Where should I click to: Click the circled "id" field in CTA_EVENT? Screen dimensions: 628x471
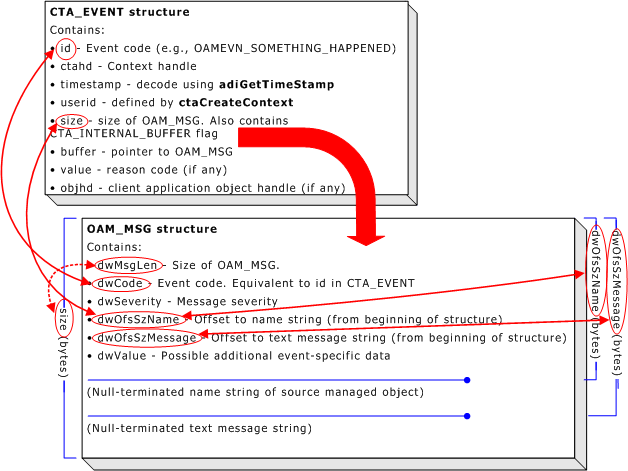tap(65, 48)
